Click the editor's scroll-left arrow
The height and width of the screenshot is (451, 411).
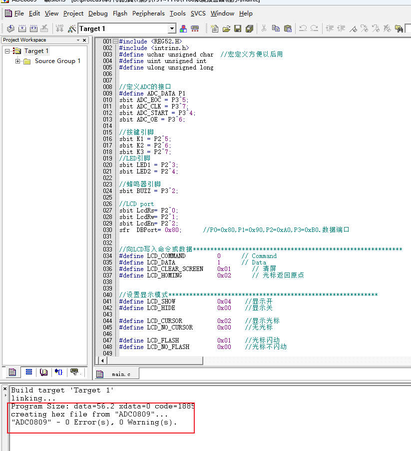(x=102, y=360)
